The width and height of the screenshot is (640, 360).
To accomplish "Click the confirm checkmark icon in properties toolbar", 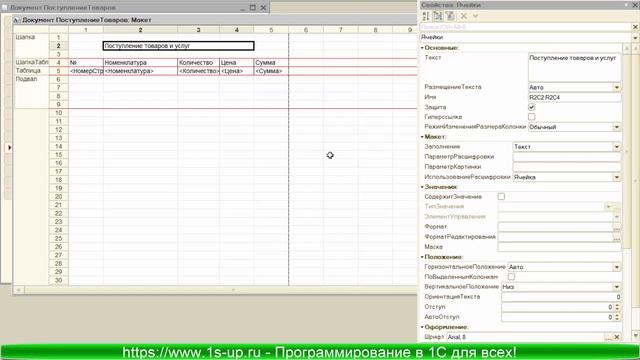I will point(476,16).
